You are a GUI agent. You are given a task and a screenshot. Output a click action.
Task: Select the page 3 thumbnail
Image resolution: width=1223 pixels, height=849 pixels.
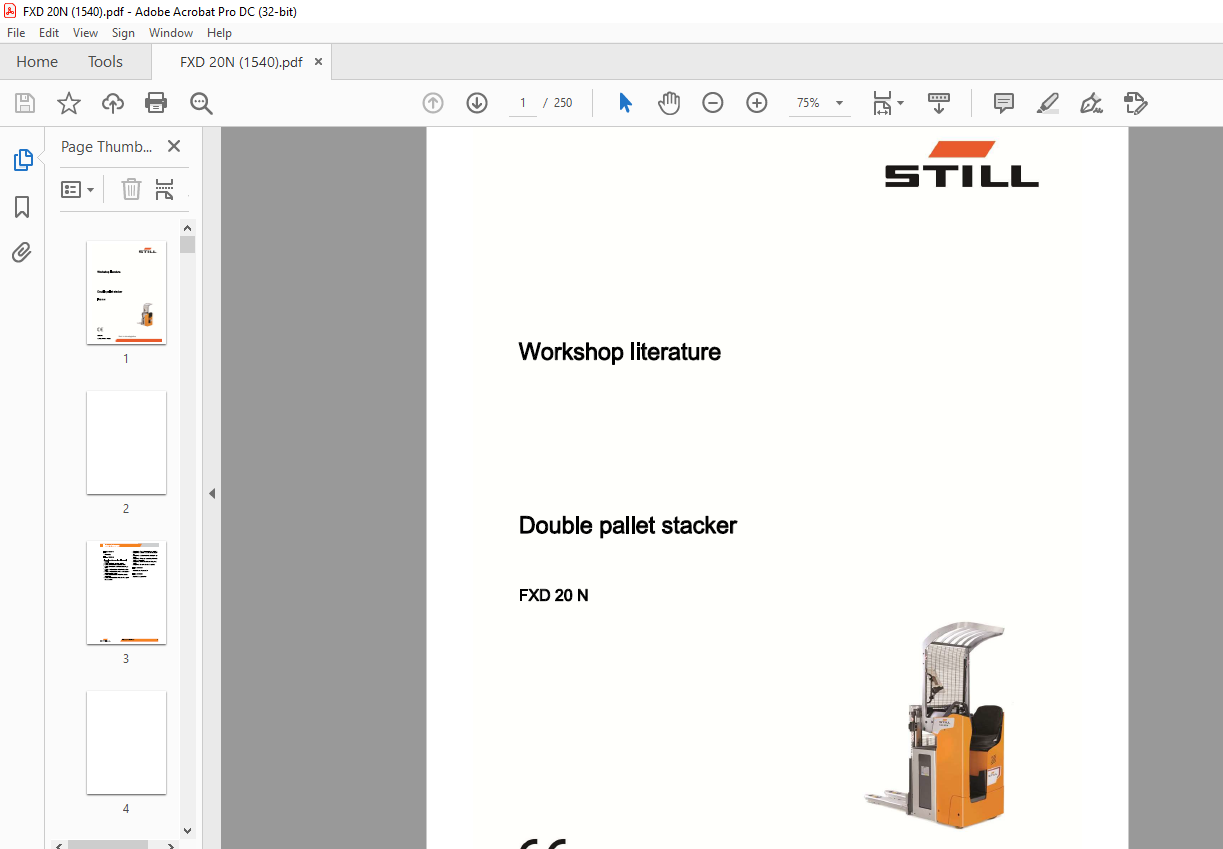pos(126,593)
